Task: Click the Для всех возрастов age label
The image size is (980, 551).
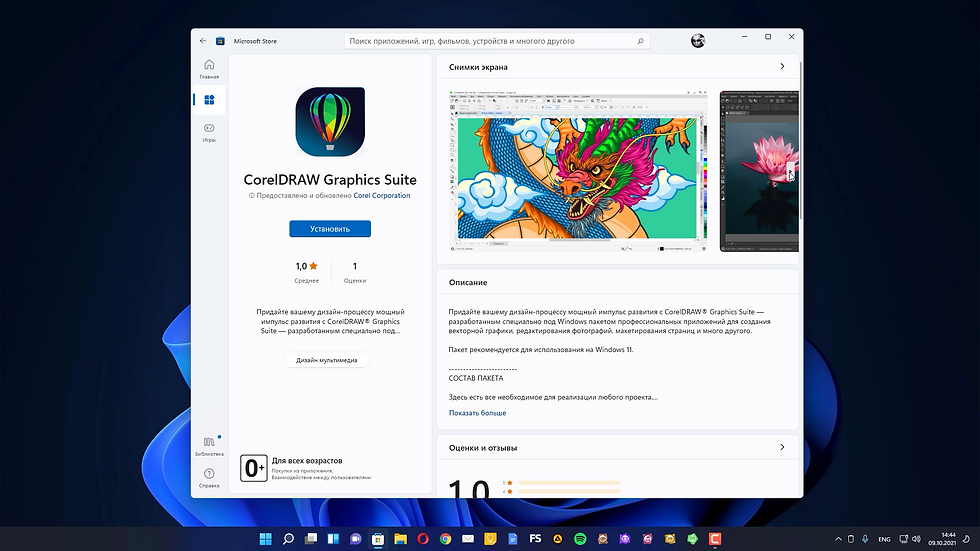Action: click(307, 460)
